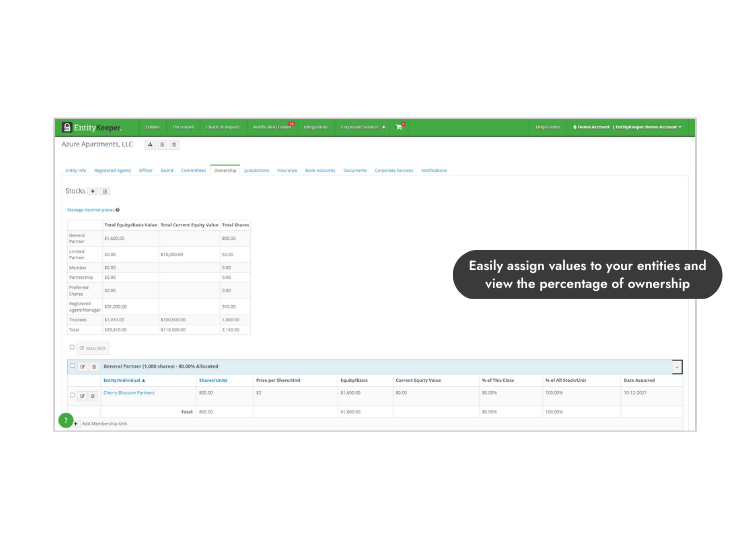
Task: Open the Notification Center
Action: (x=272, y=127)
